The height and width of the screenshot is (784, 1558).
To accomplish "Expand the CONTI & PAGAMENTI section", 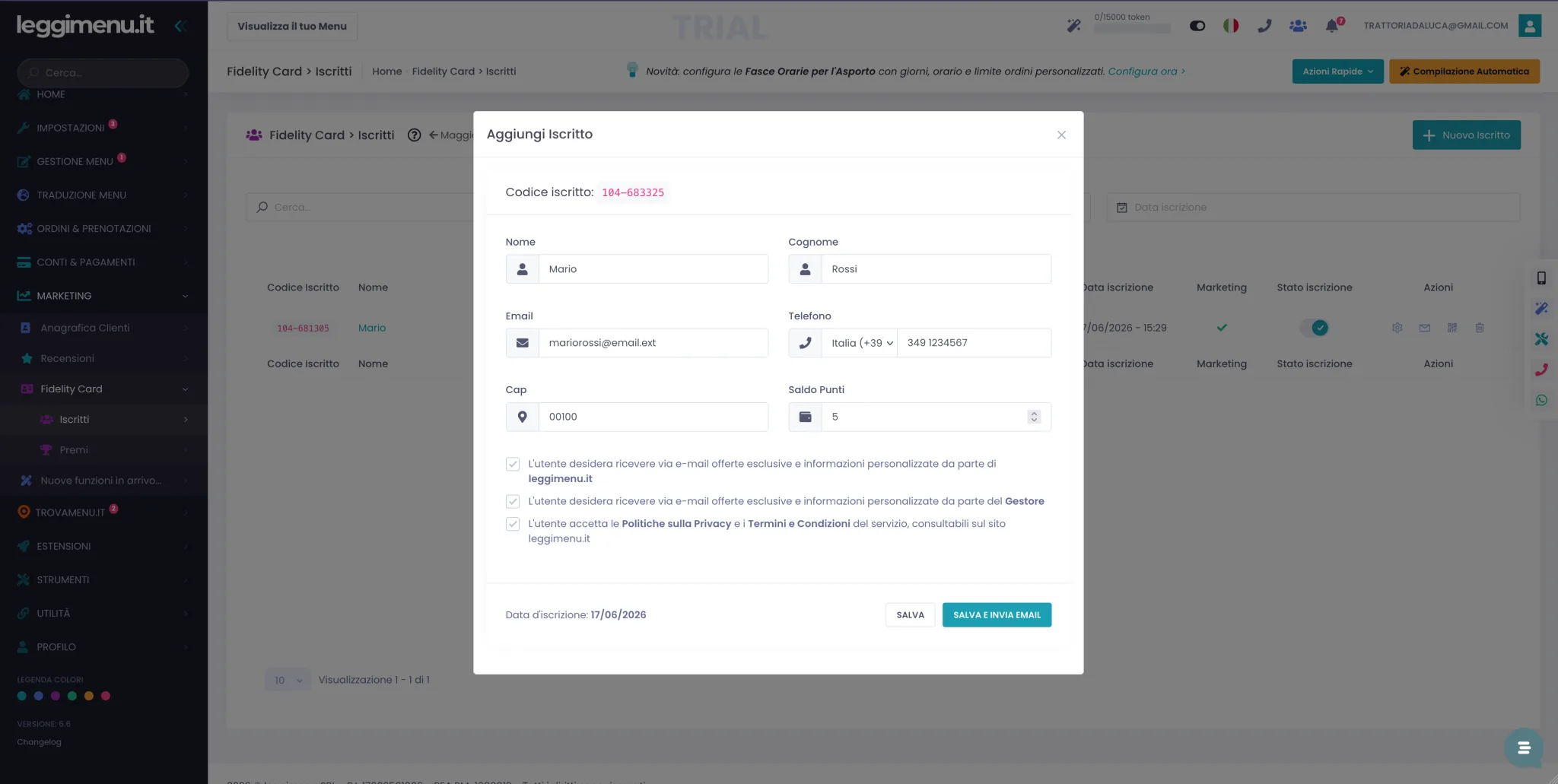I will tap(103, 262).
